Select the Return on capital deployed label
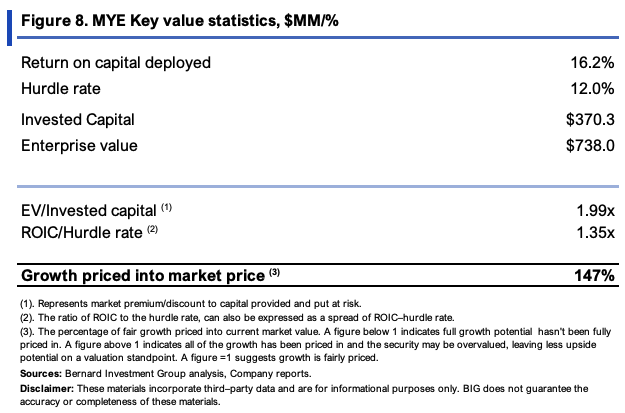625x413 pixels. click(116, 63)
